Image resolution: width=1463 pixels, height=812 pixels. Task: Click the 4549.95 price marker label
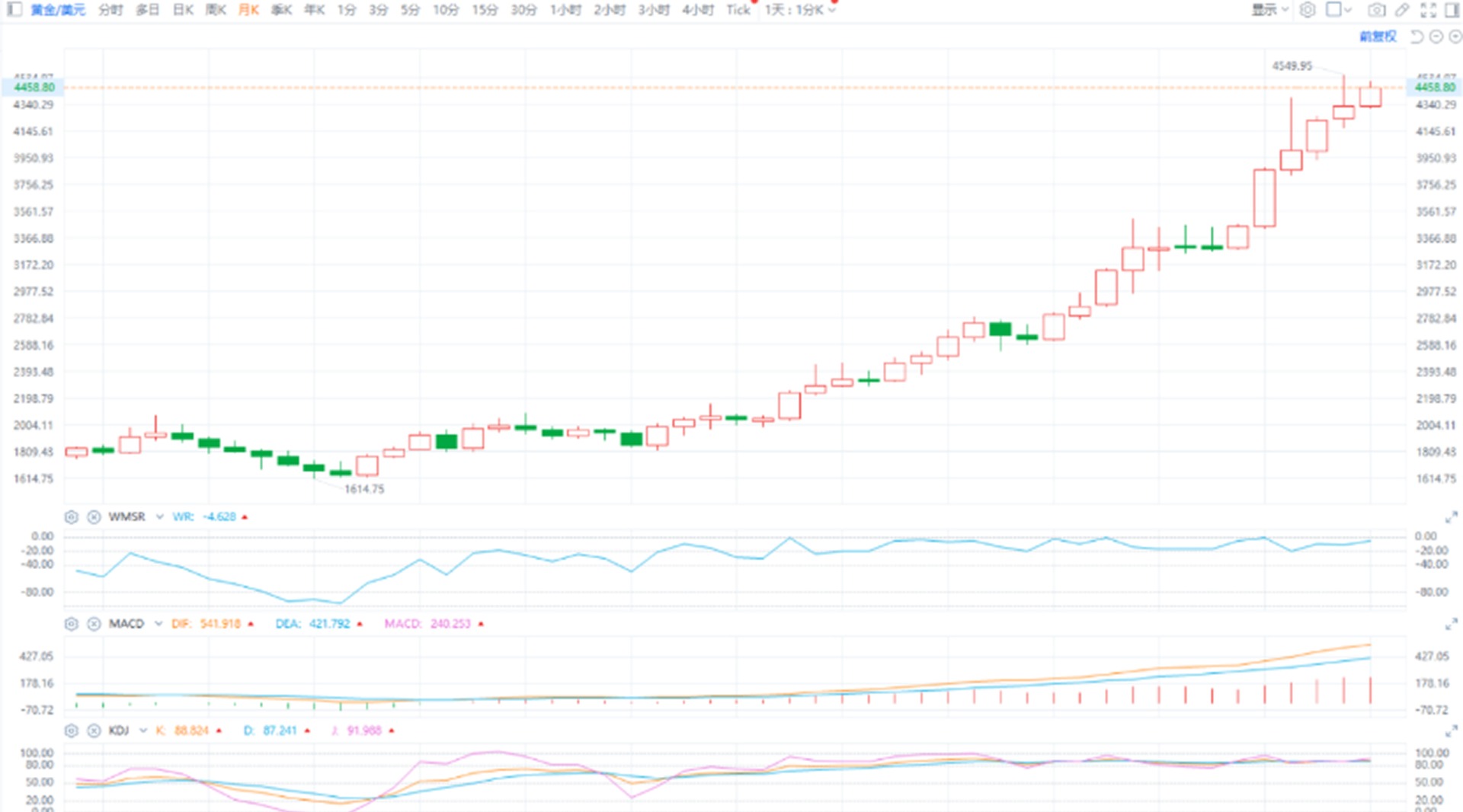[1292, 66]
